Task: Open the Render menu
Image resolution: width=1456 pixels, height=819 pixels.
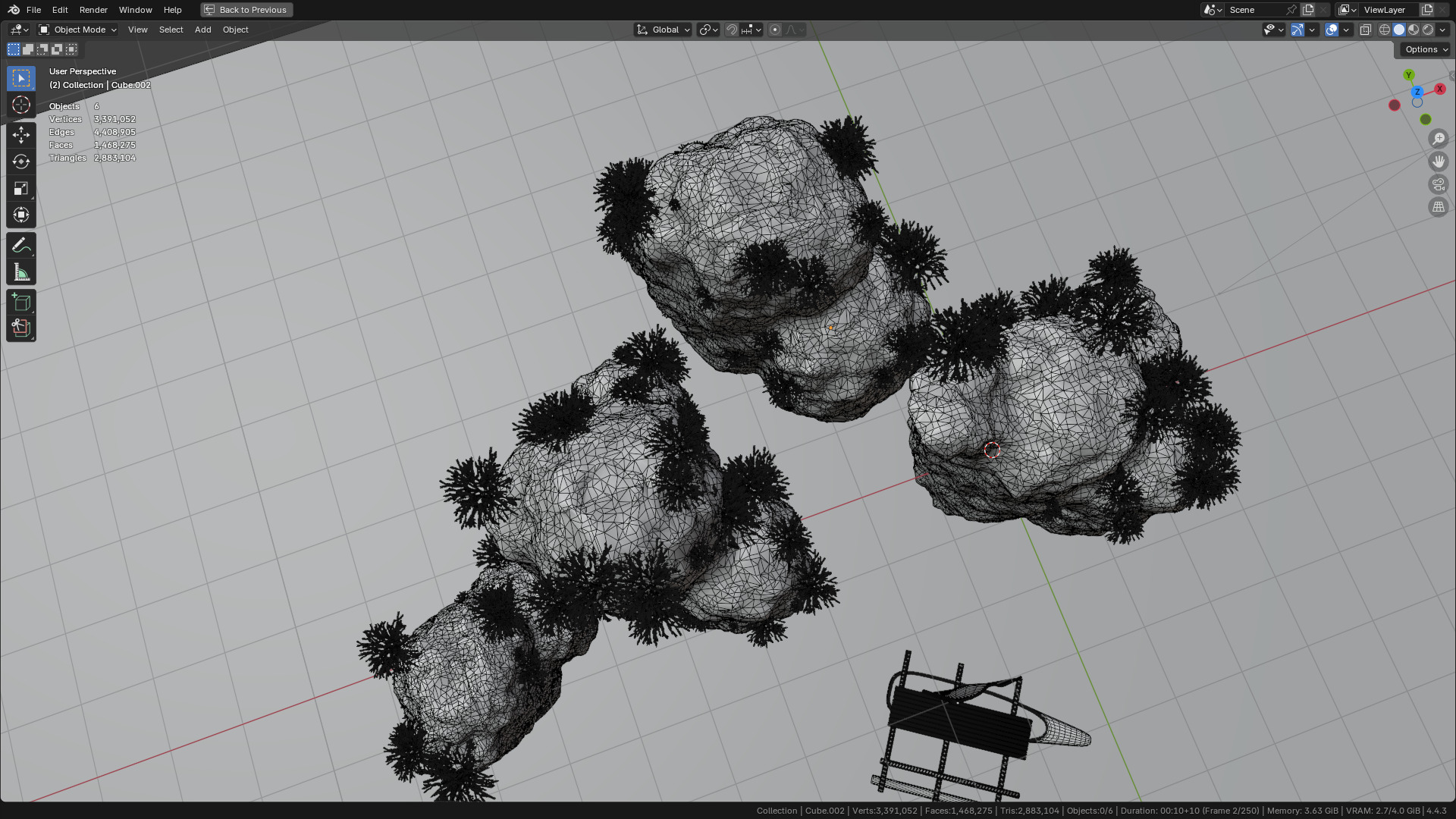Action: (93, 10)
